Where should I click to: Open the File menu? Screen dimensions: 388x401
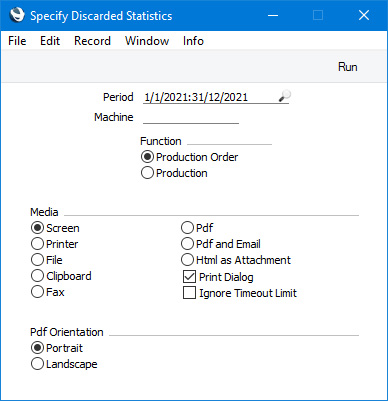coord(17,41)
